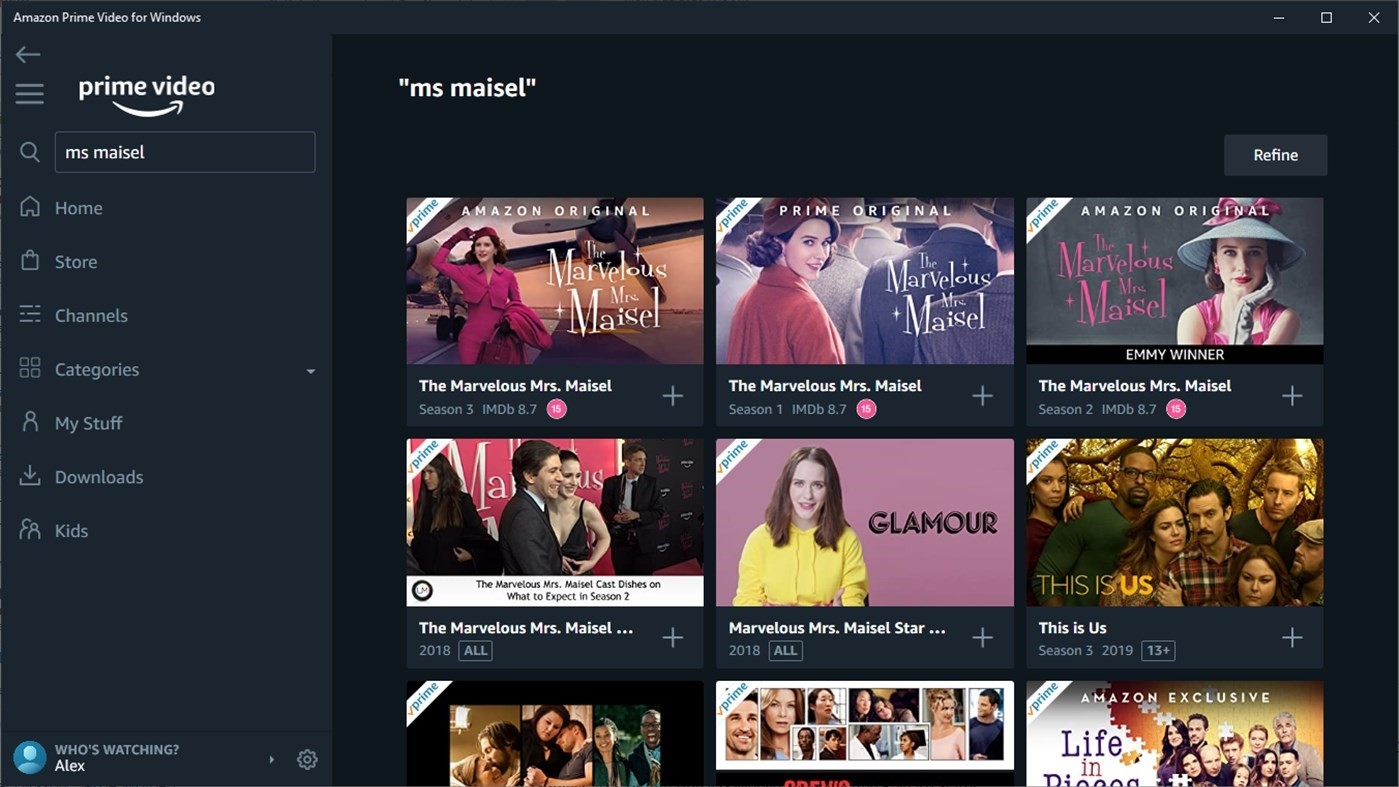
Task: Open the settings gear icon
Action: [x=307, y=760]
